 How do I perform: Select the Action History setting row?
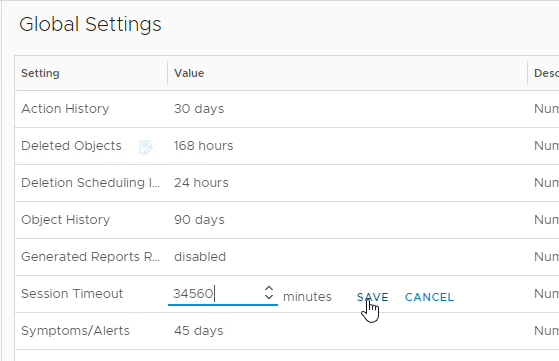(x=287, y=109)
